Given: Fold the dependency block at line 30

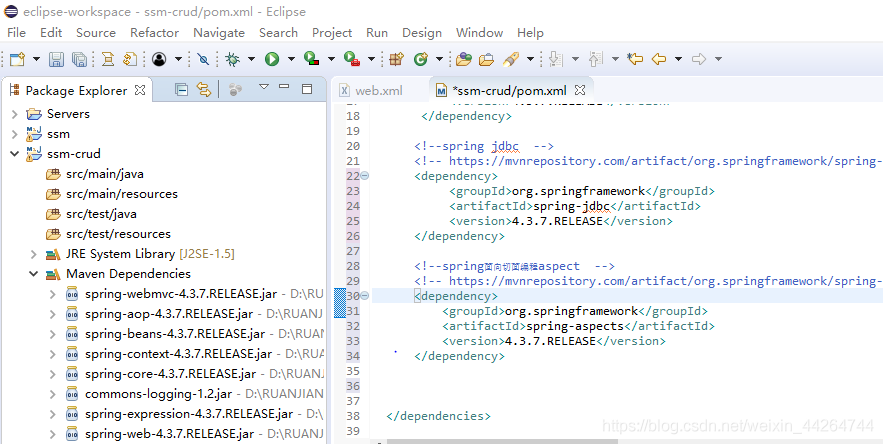Looking at the screenshot, I should [365, 296].
